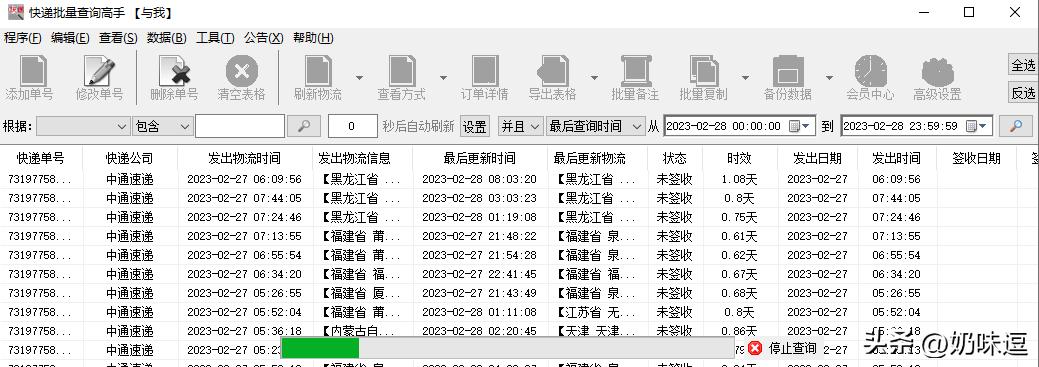Screen dimensions: 1039x367
Task: Click the cell 2023-02-27 21:48:22
Action: 479,236
